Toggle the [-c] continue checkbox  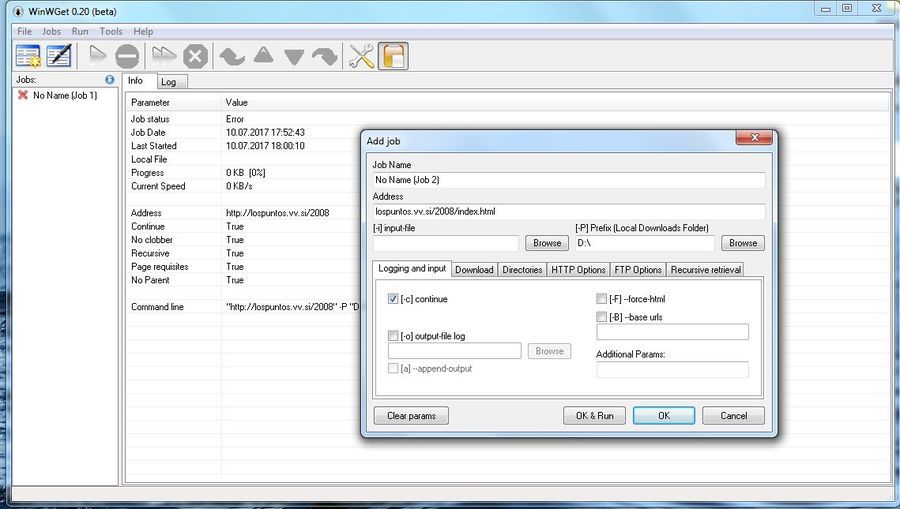393,298
